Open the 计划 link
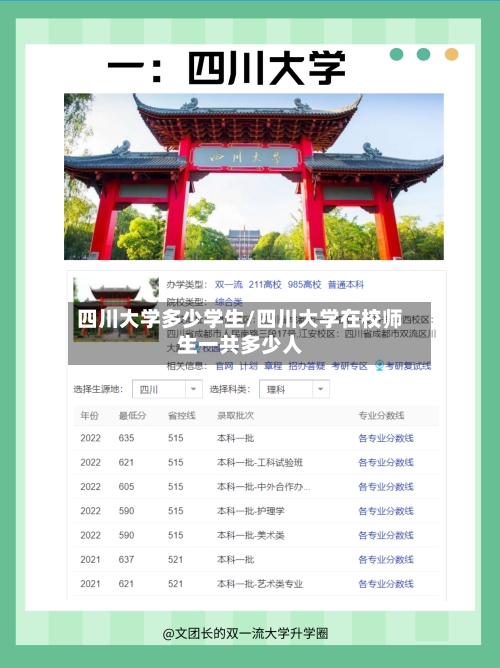This screenshot has height=668, width=500. [248, 366]
